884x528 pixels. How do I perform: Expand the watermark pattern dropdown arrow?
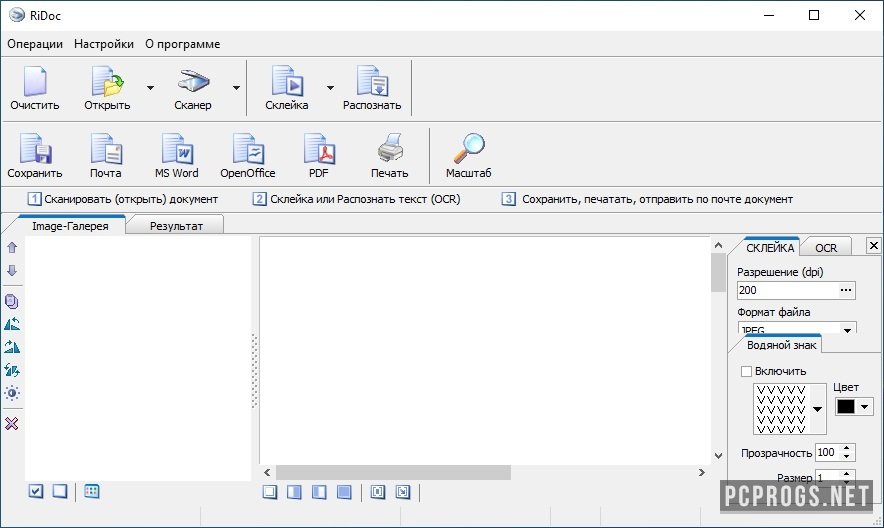tap(819, 409)
